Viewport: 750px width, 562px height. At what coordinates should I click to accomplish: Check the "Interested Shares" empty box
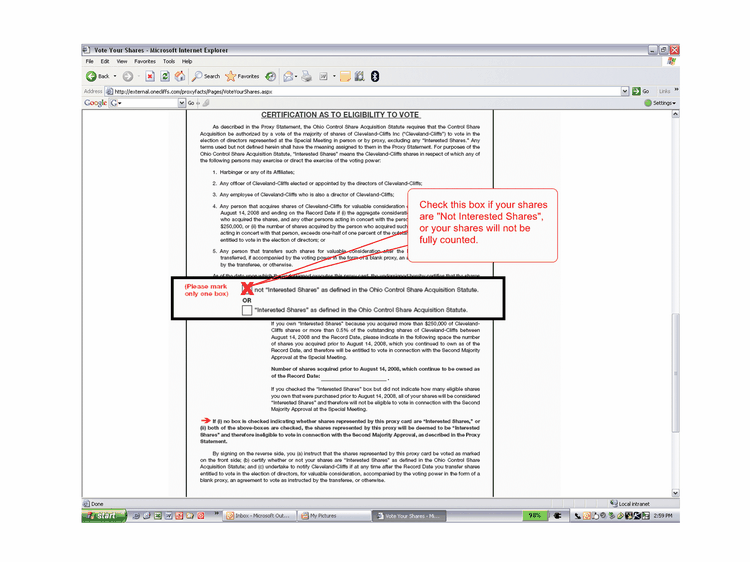(247, 310)
